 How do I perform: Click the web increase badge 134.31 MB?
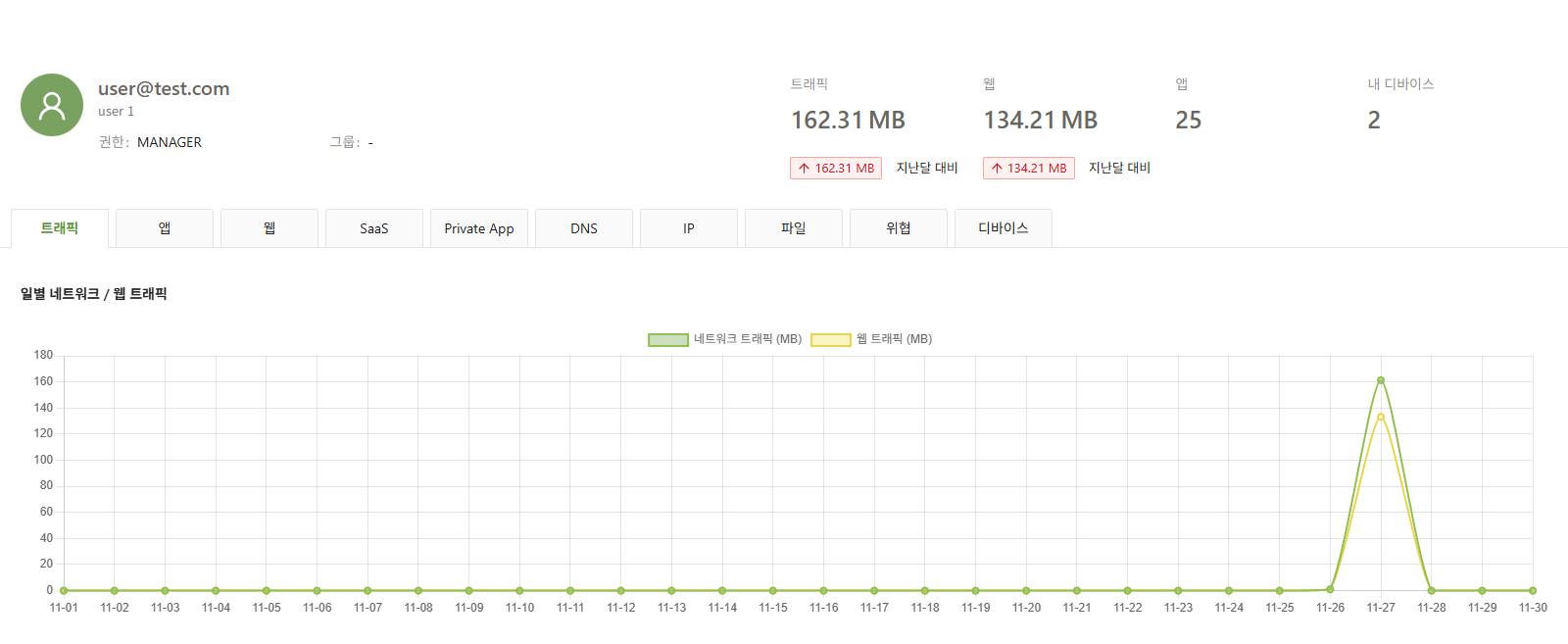click(x=1029, y=169)
